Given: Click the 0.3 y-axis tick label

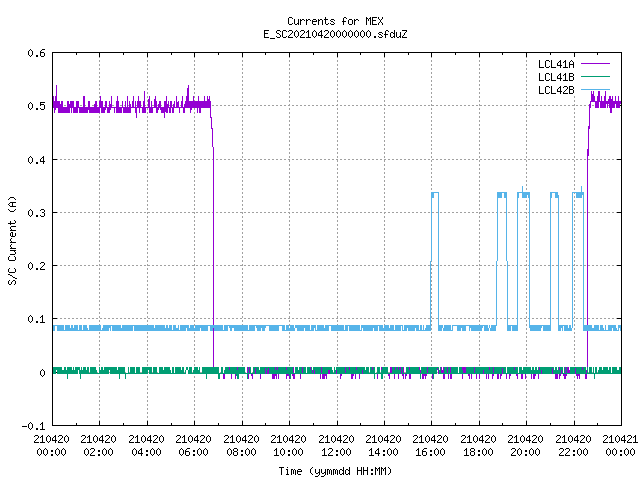Looking at the screenshot, I should click(x=36, y=213).
